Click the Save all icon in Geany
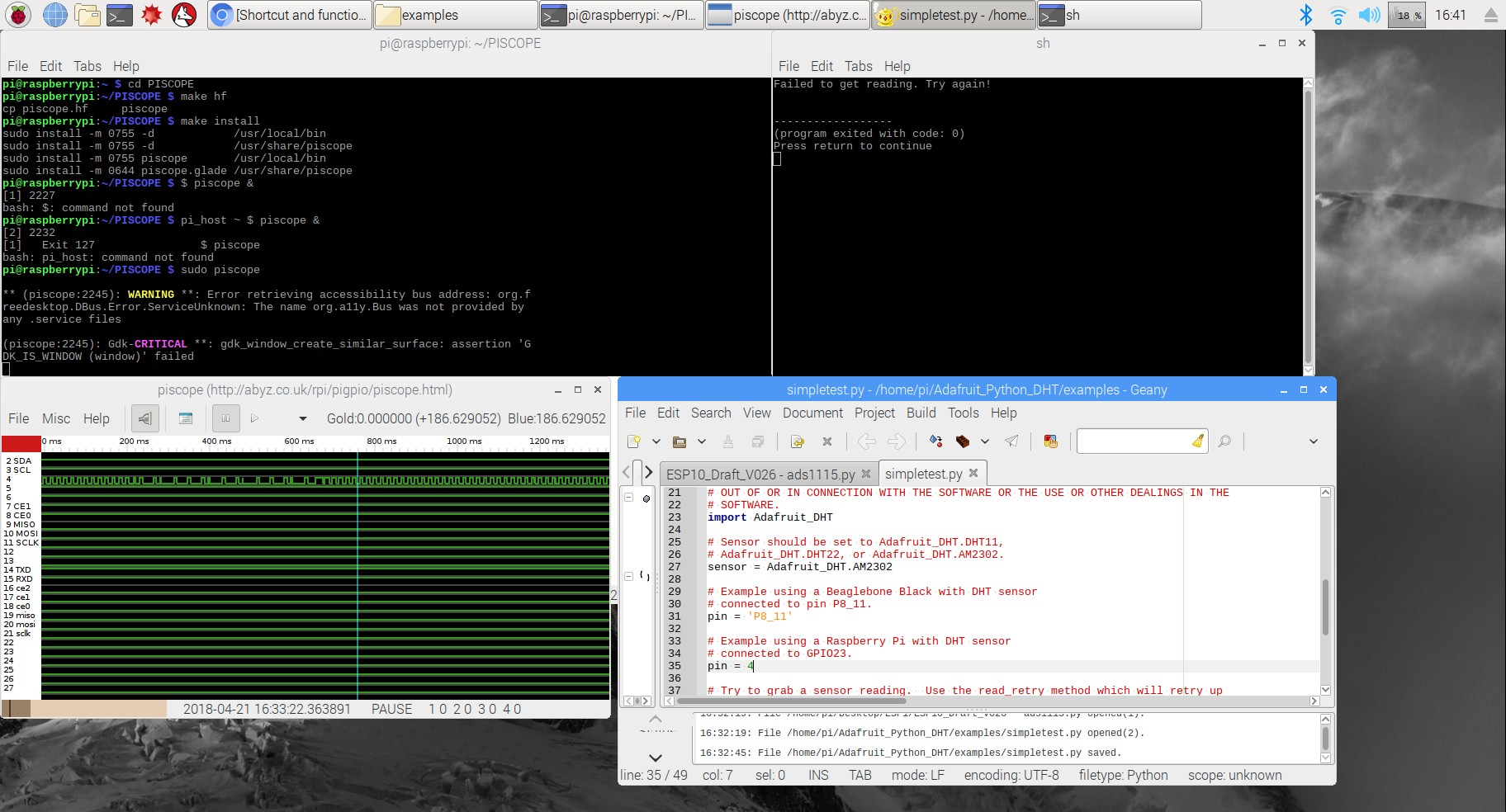 click(757, 441)
